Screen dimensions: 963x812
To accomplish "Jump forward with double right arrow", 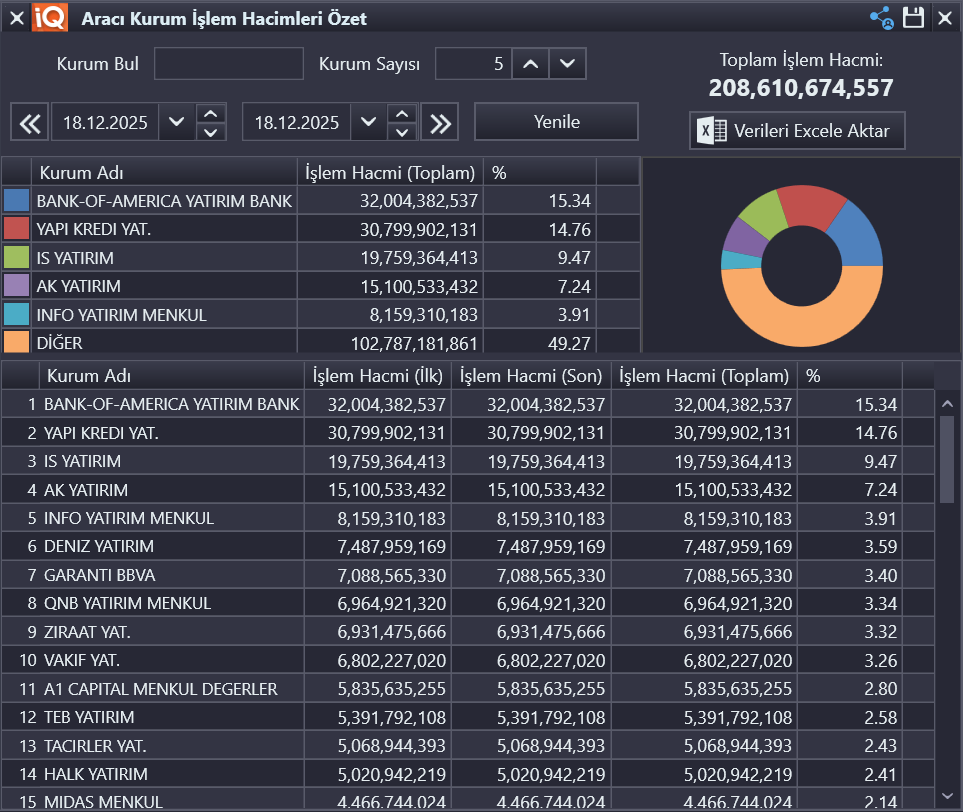I will pyautogui.click(x=438, y=123).
